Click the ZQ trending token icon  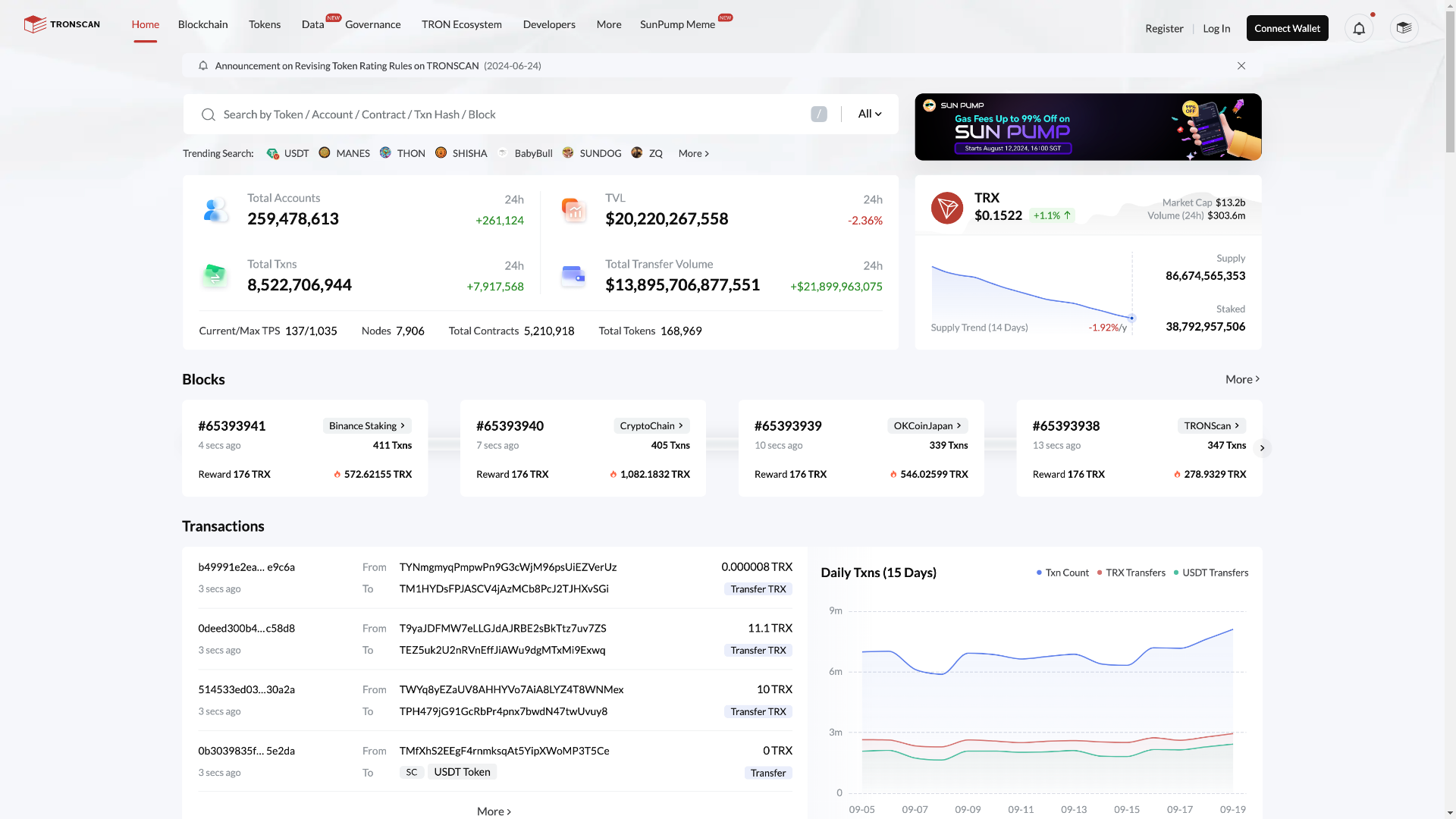(636, 152)
